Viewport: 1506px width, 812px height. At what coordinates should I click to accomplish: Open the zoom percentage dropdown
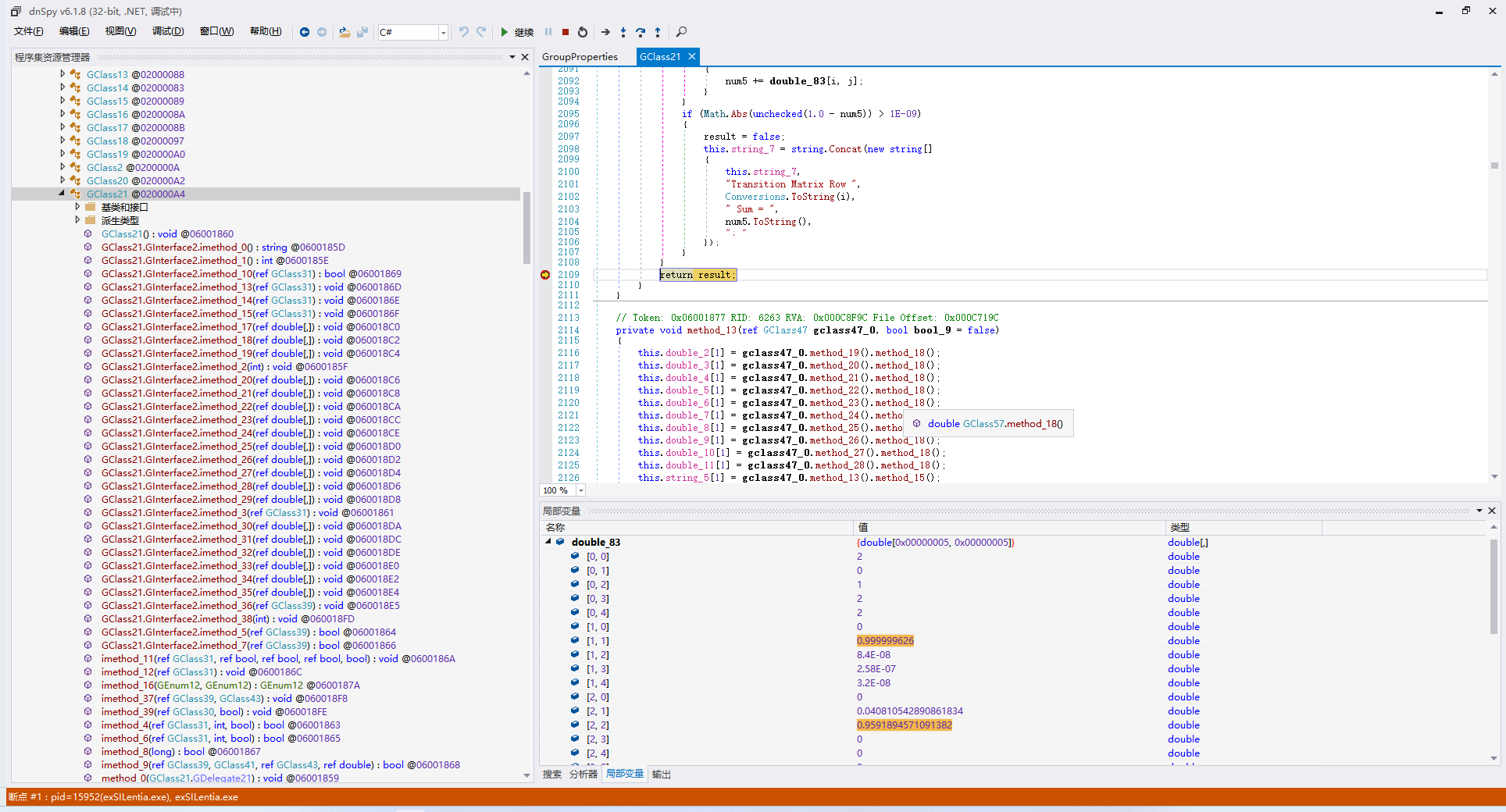pyautogui.click(x=580, y=490)
